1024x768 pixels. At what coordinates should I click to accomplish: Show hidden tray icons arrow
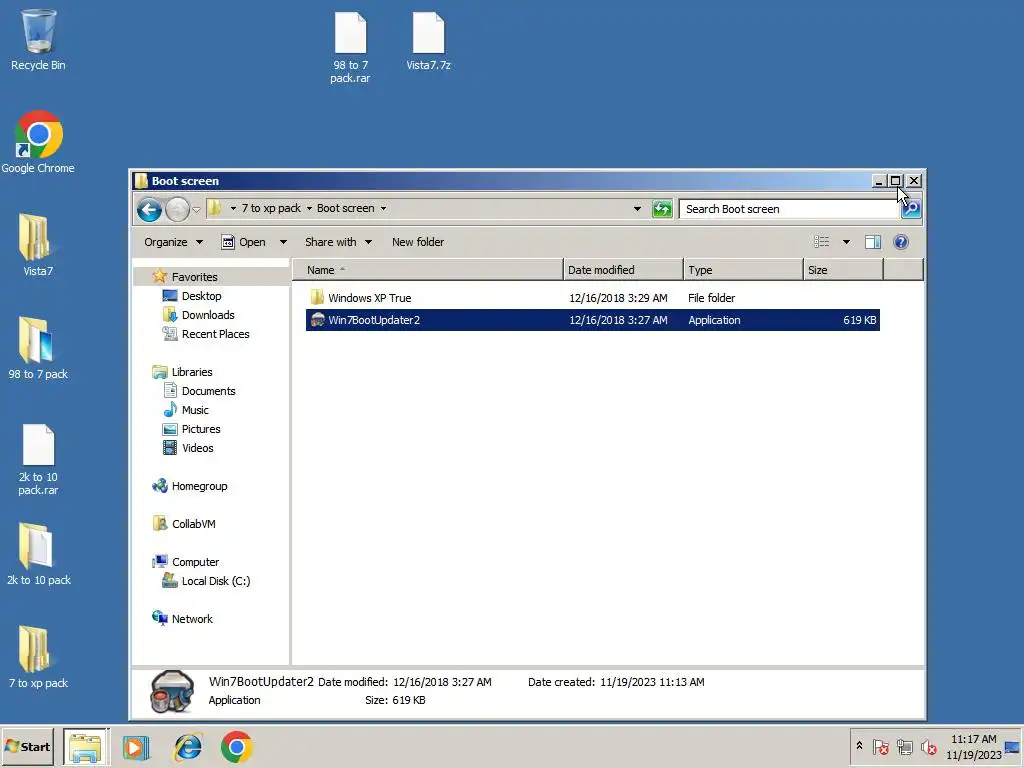click(x=859, y=746)
